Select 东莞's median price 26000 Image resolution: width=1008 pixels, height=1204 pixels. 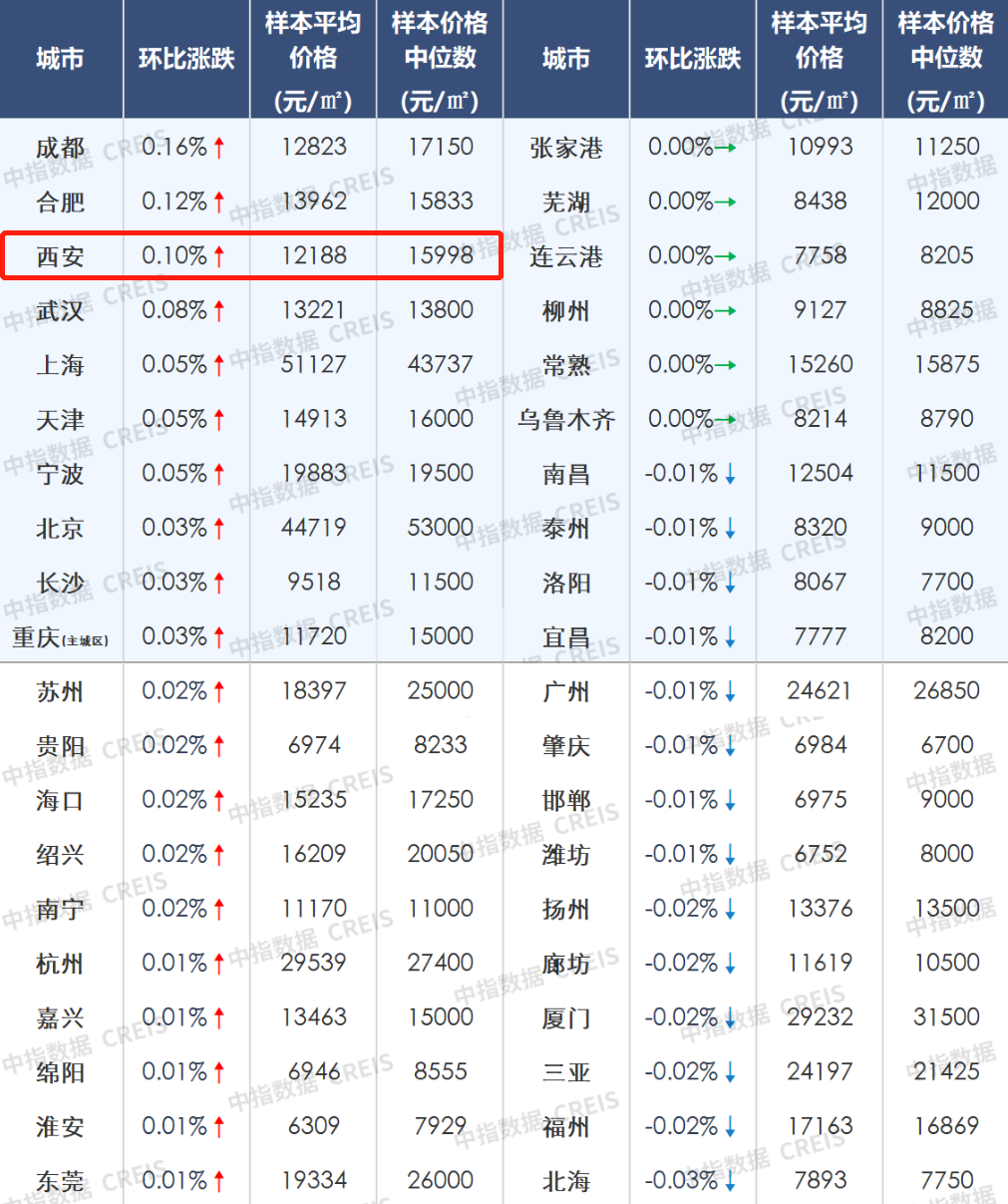(441, 1180)
